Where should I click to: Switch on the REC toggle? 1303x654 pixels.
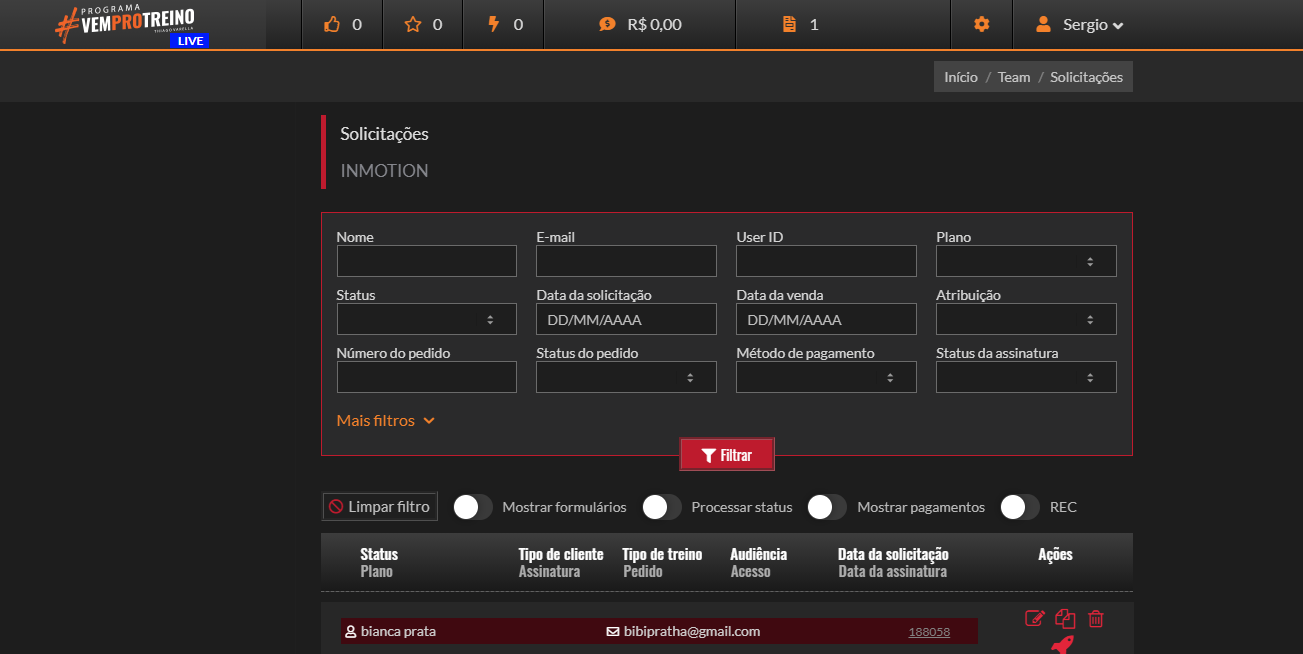coord(1020,507)
